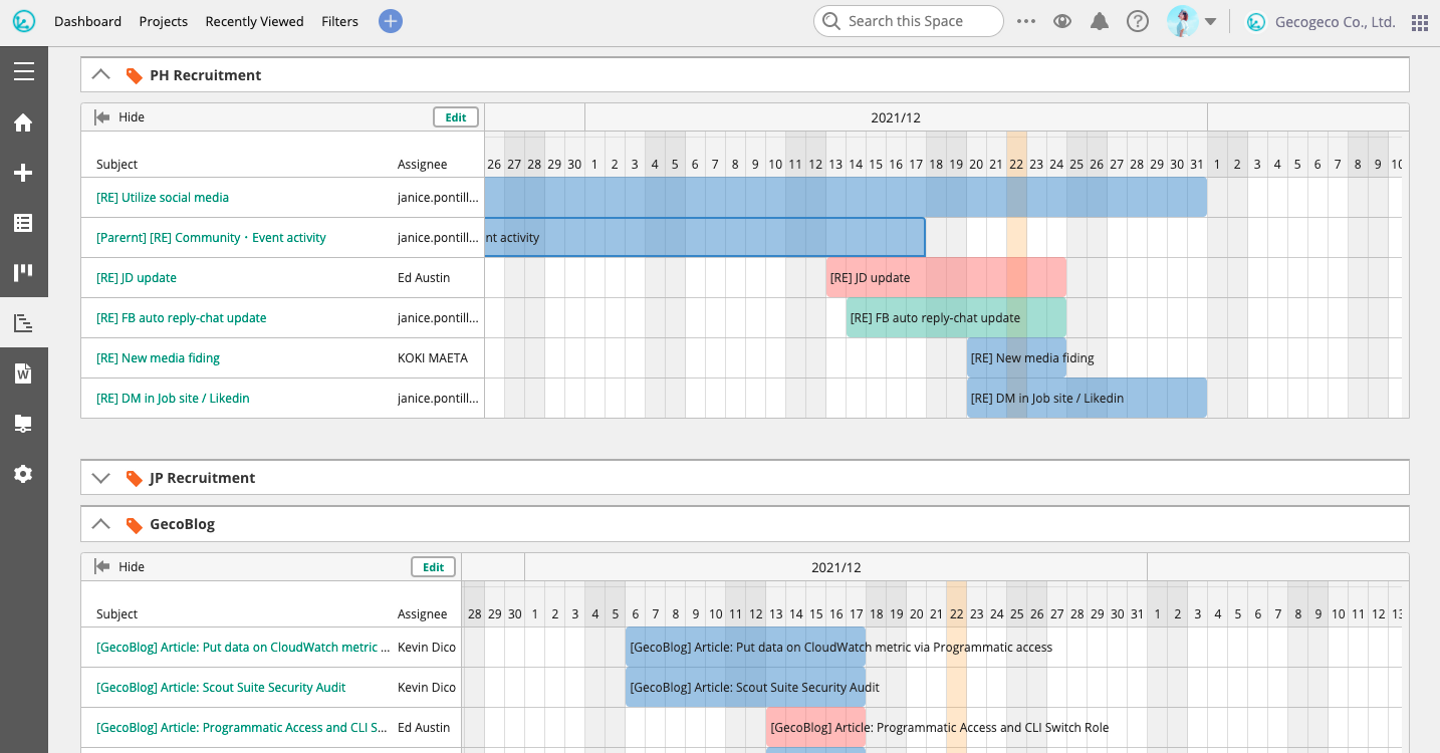Click the Search this Space field
Viewport: 1440px width, 753px height.
[908, 21]
